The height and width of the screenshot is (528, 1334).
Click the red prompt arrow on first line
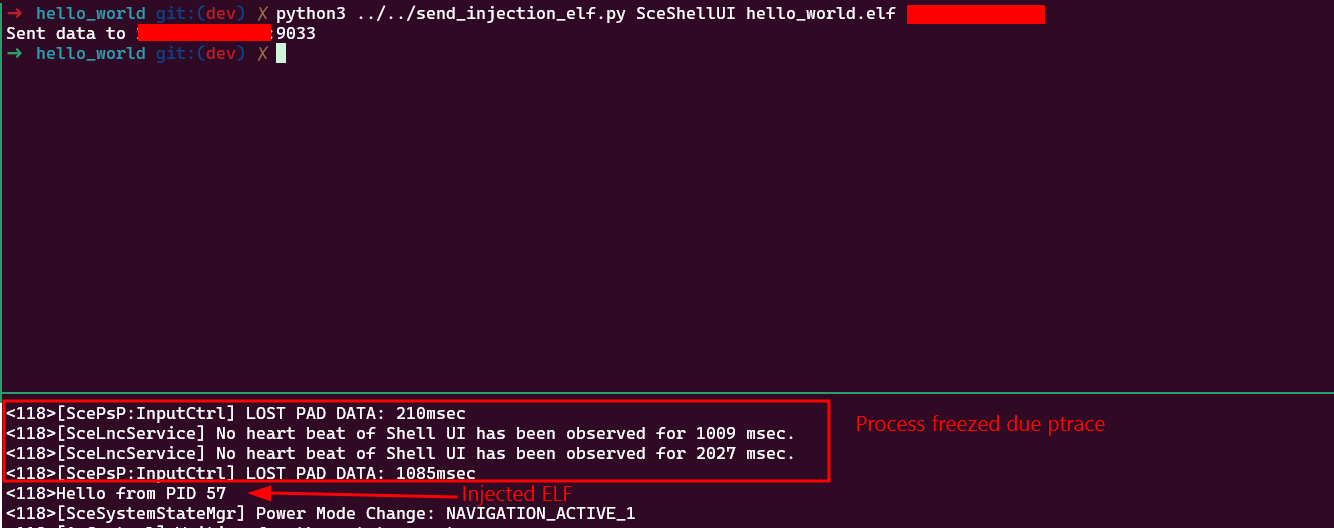(15, 14)
